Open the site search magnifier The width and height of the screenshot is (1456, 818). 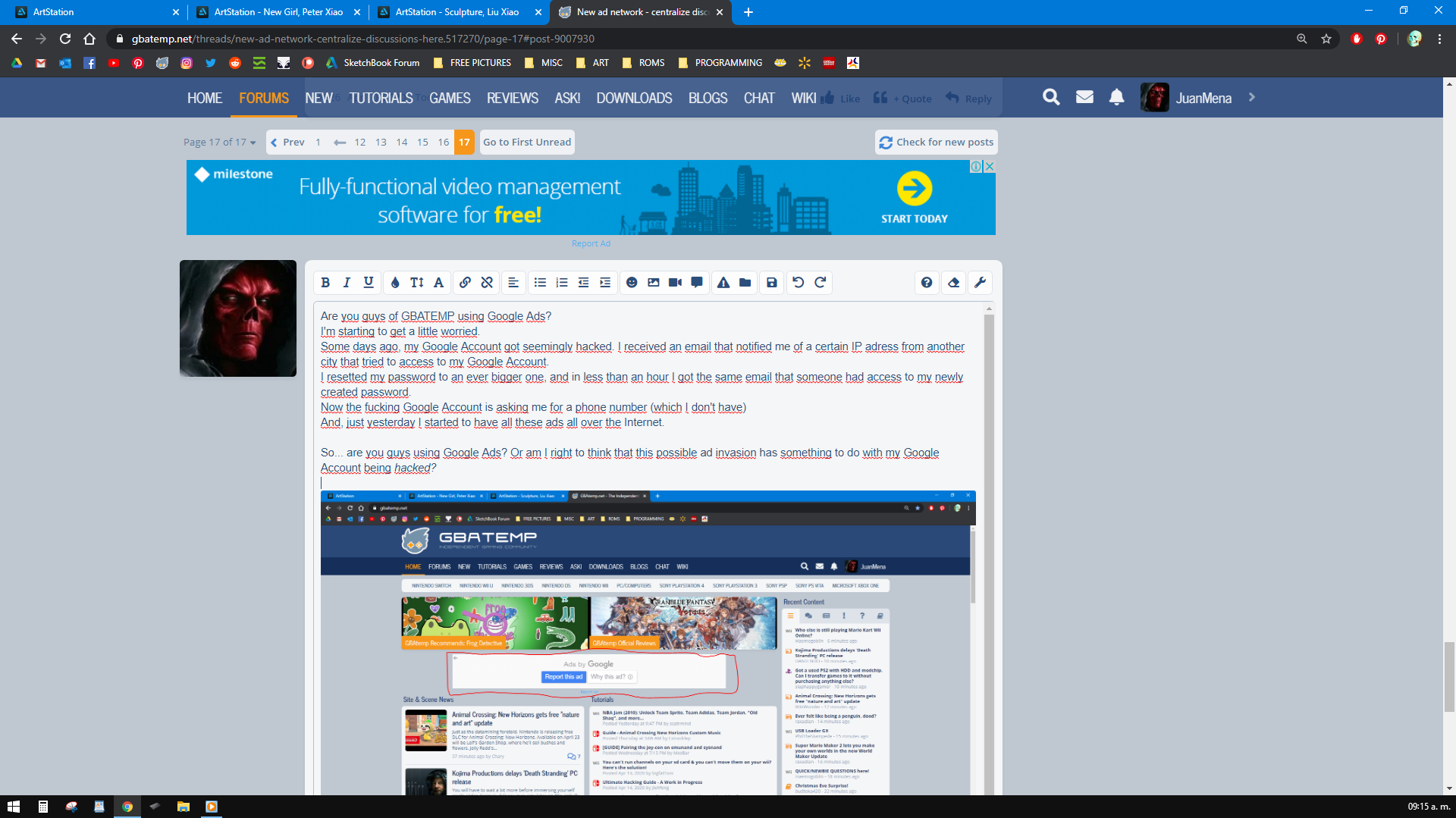click(x=1051, y=97)
